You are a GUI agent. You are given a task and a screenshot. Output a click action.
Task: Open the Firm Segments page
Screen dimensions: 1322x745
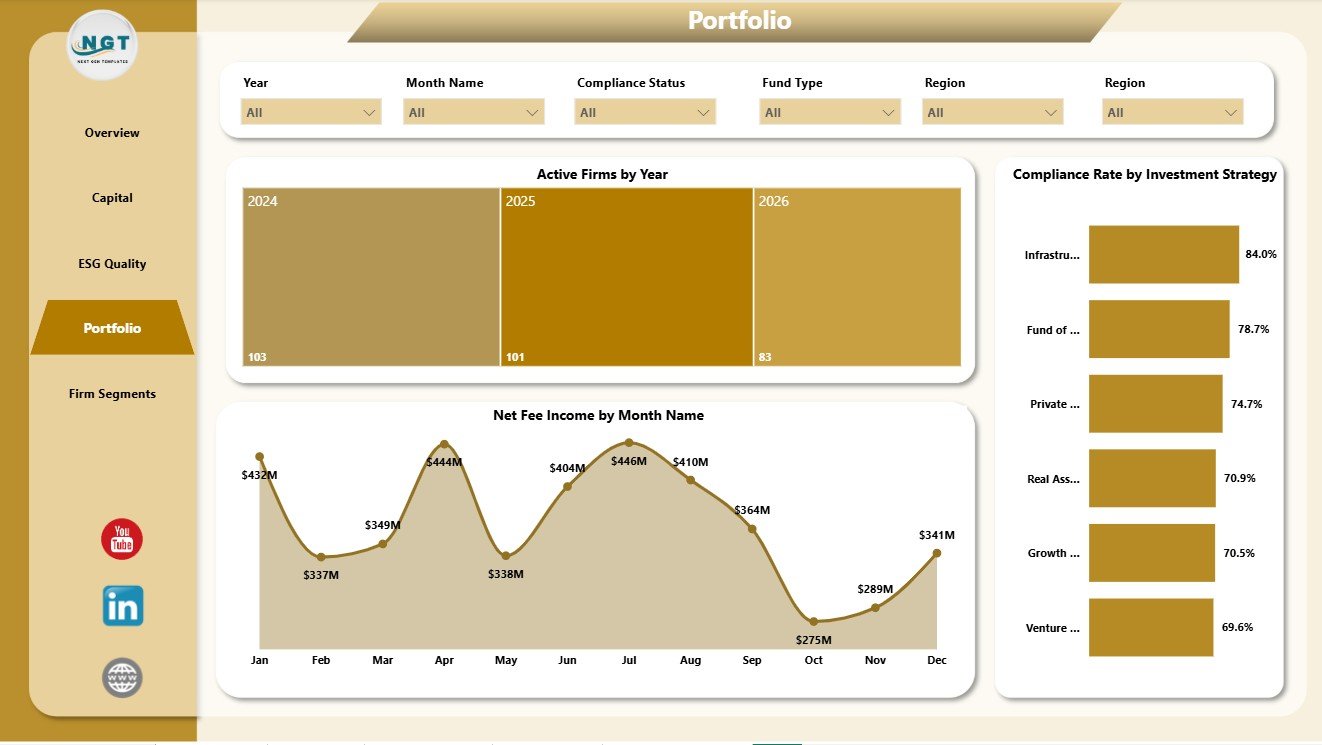pyautogui.click(x=112, y=394)
